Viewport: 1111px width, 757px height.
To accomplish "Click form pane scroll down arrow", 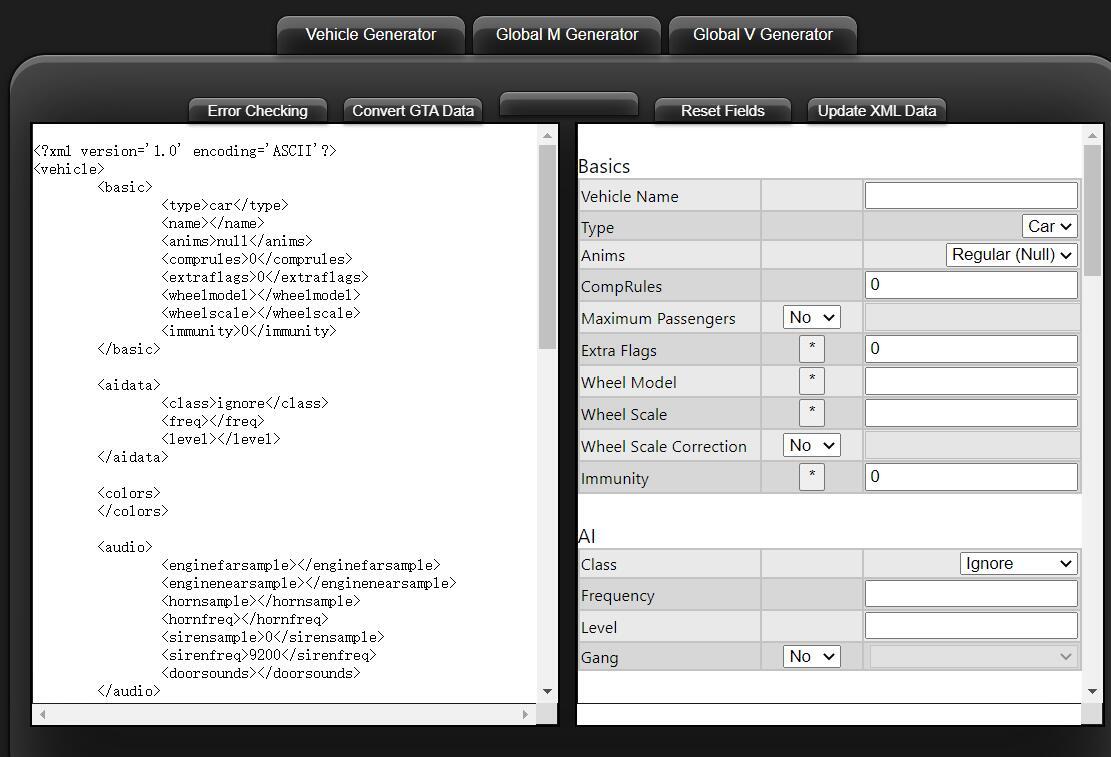I will point(1092,691).
